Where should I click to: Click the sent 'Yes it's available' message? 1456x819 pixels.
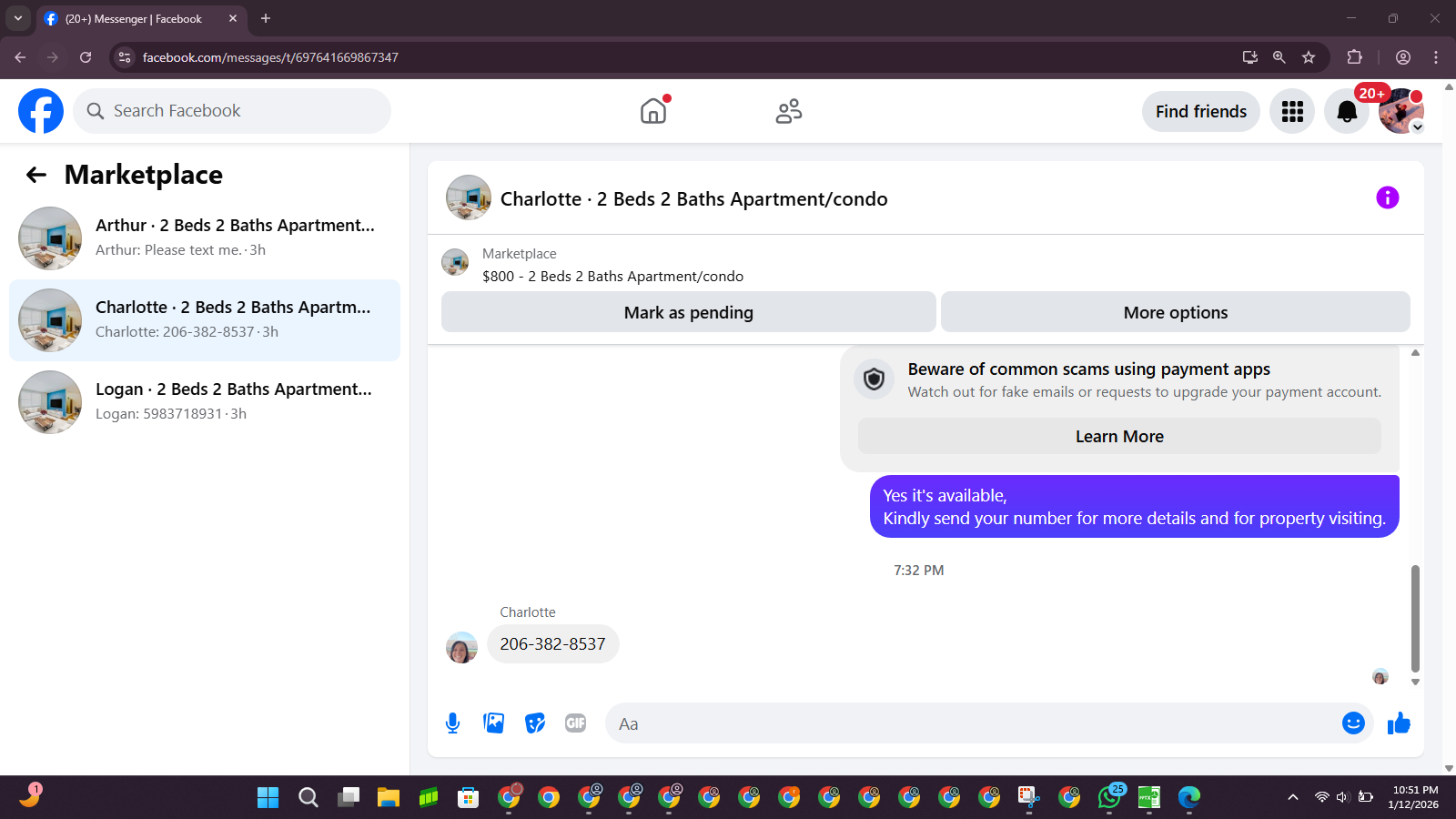pyautogui.click(x=1135, y=507)
